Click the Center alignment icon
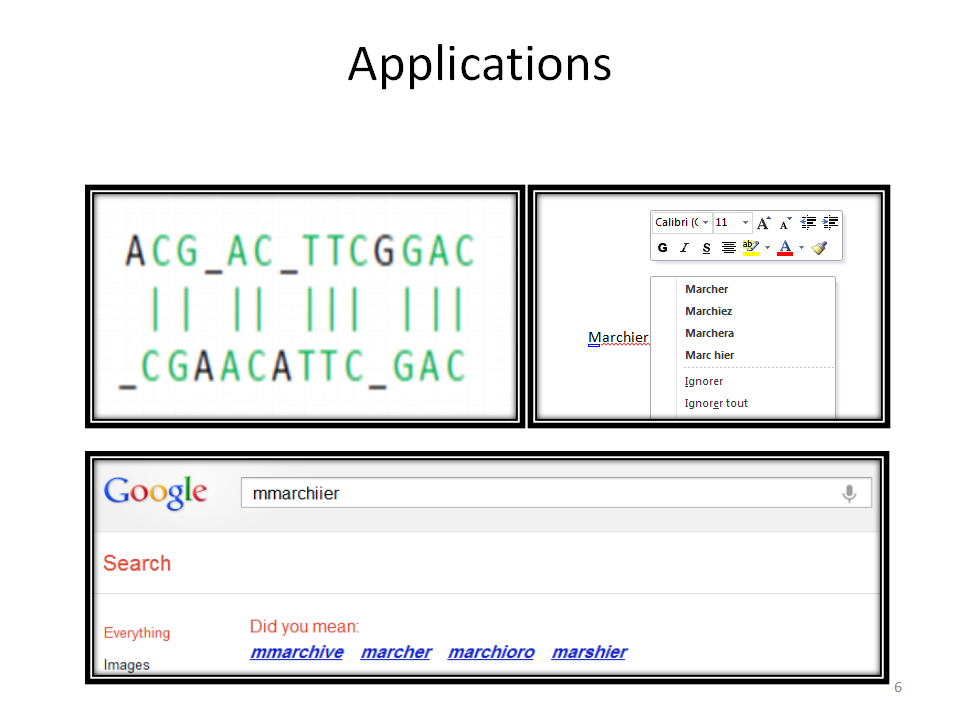Viewport: 960px width, 720px height. [x=729, y=248]
